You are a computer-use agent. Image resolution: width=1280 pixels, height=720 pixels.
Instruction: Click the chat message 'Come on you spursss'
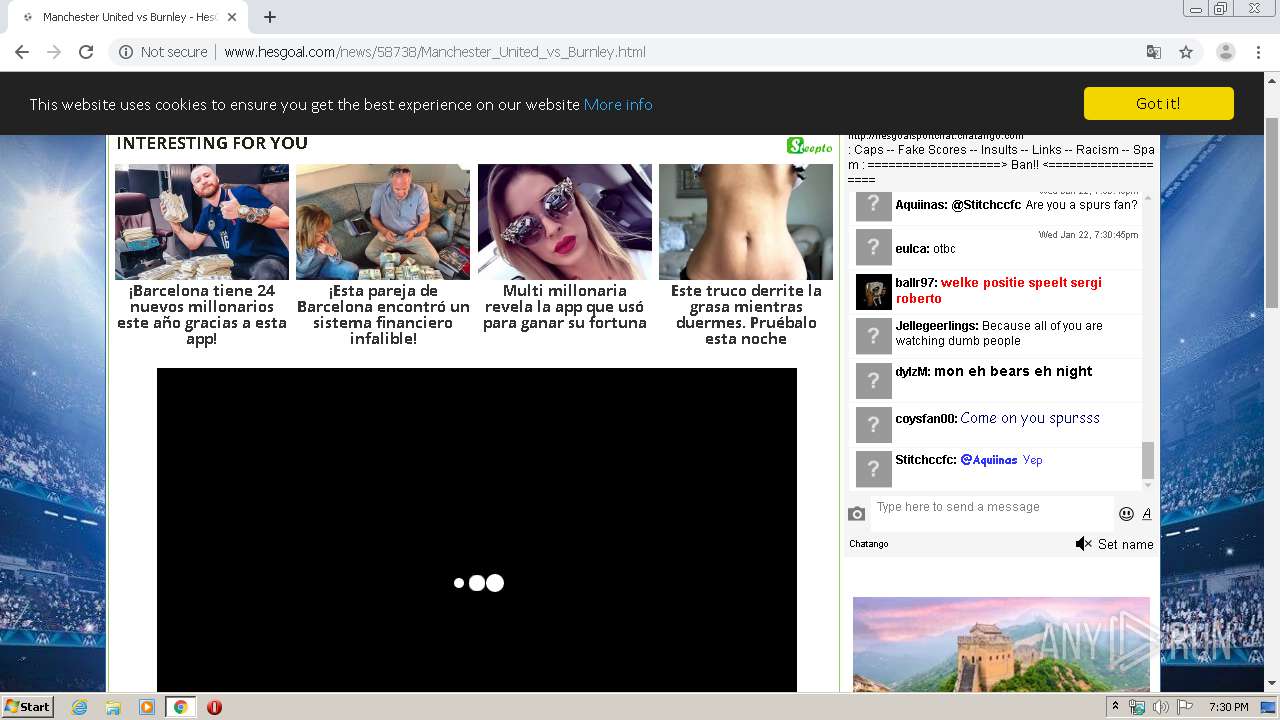click(1030, 418)
